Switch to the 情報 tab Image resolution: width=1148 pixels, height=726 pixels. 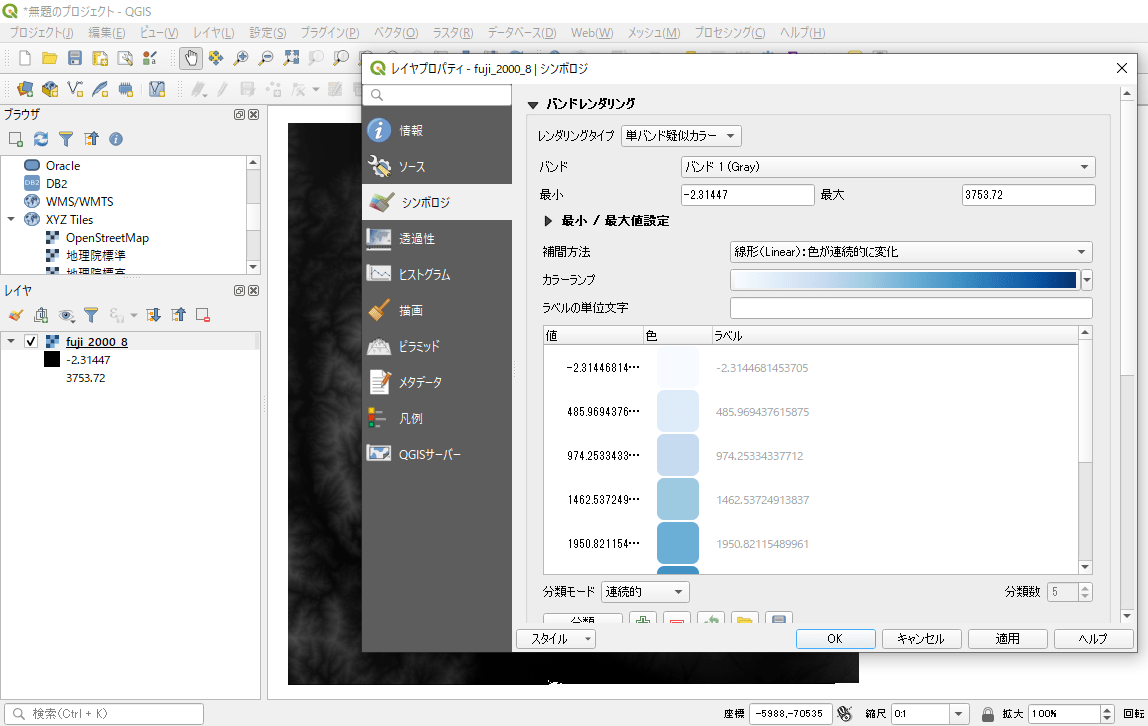[437, 130]
